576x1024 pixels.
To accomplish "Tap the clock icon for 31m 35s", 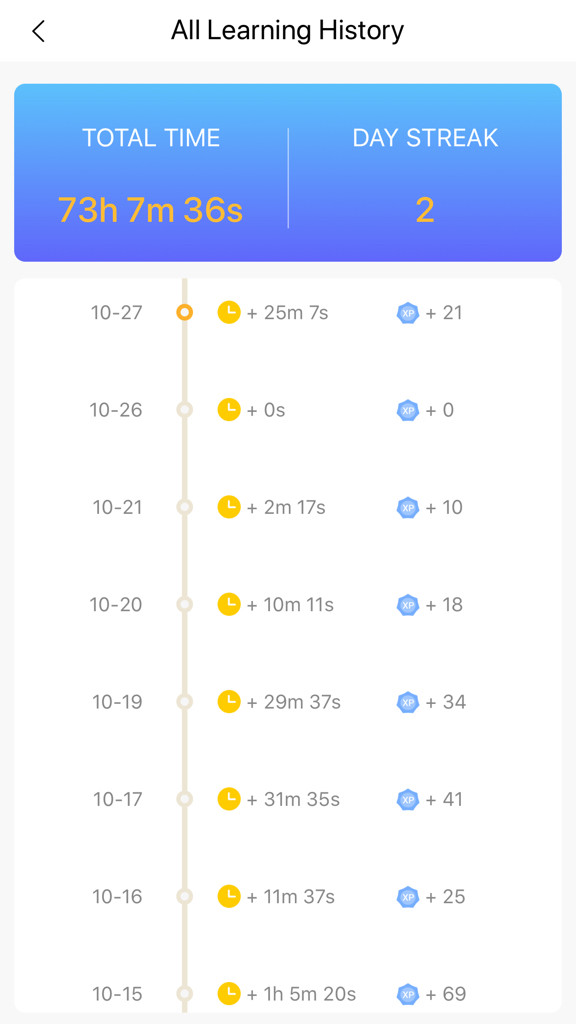I will pos(229,799).
